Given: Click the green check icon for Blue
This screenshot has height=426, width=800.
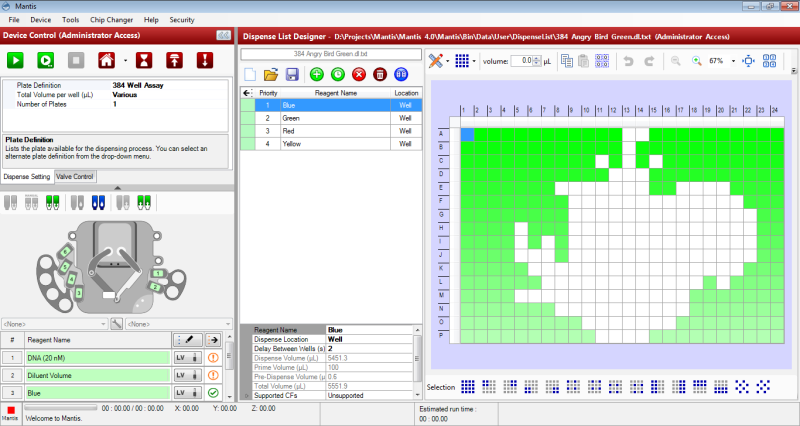Looking at the screenshot, I should pyautogui.click(x=213, y=393).
